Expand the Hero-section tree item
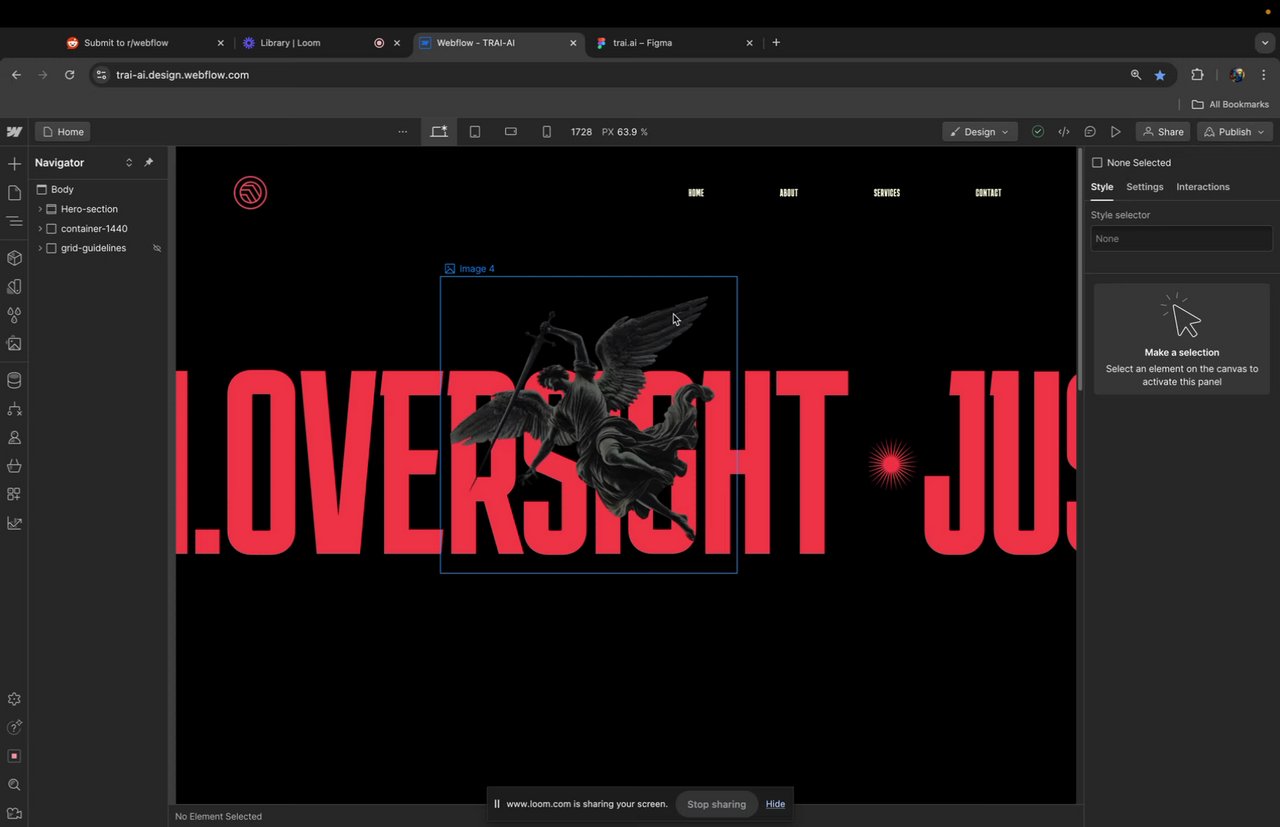 (40, 209)
